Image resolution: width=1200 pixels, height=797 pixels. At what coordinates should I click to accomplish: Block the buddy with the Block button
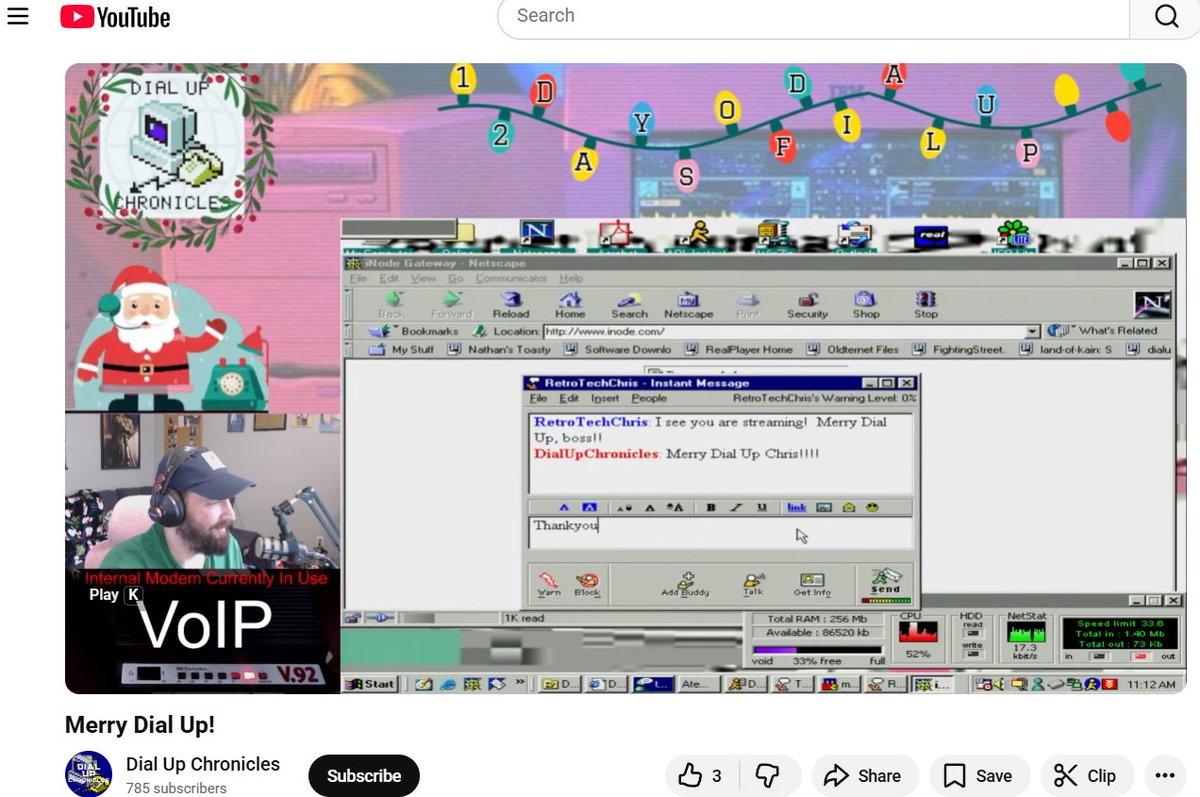[x=587, y=584]
